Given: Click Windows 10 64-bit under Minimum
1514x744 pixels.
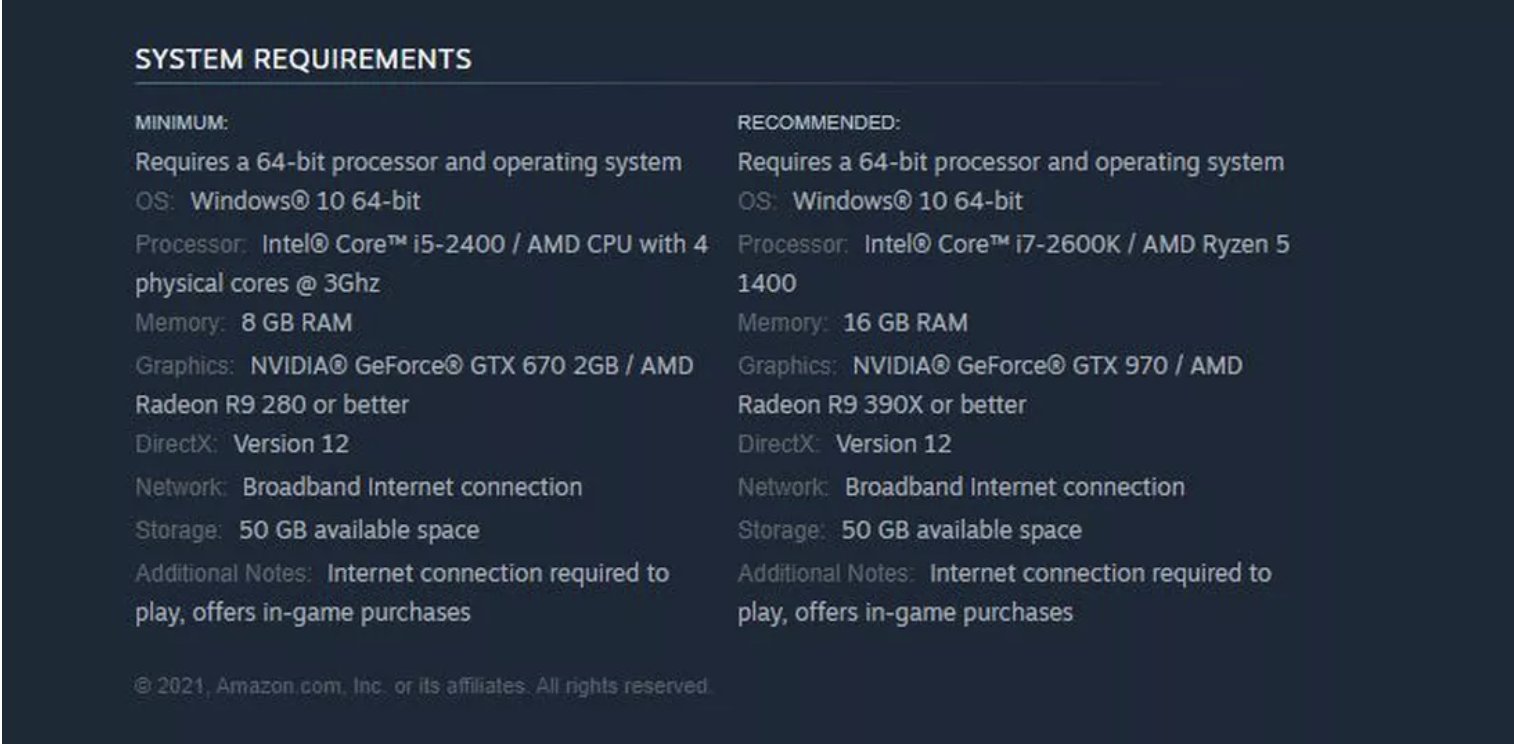Looking at the screenshot, I should tap(305, 201).
